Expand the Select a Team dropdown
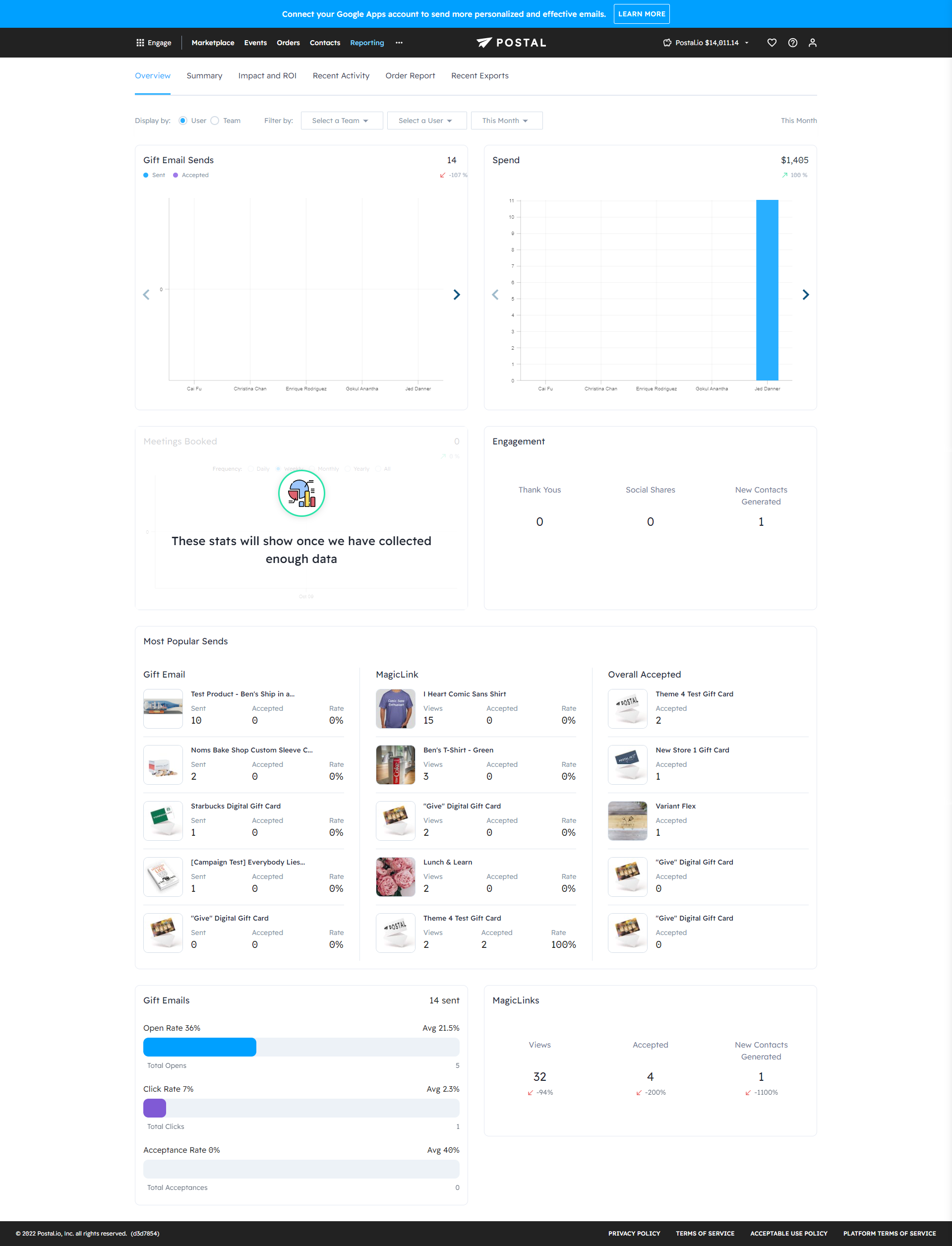 pos(341,121)
